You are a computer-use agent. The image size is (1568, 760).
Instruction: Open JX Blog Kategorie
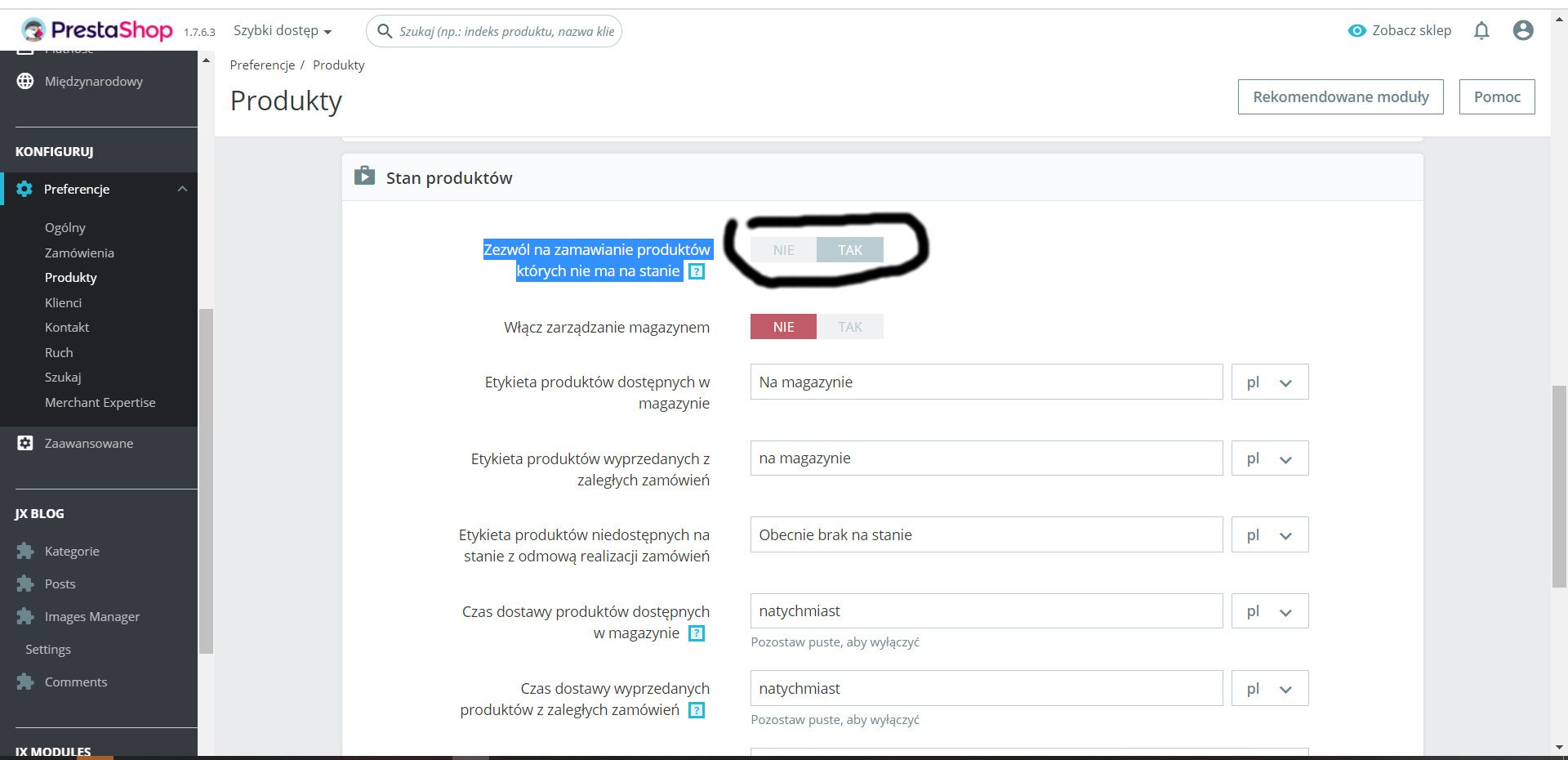coord(72,551)
